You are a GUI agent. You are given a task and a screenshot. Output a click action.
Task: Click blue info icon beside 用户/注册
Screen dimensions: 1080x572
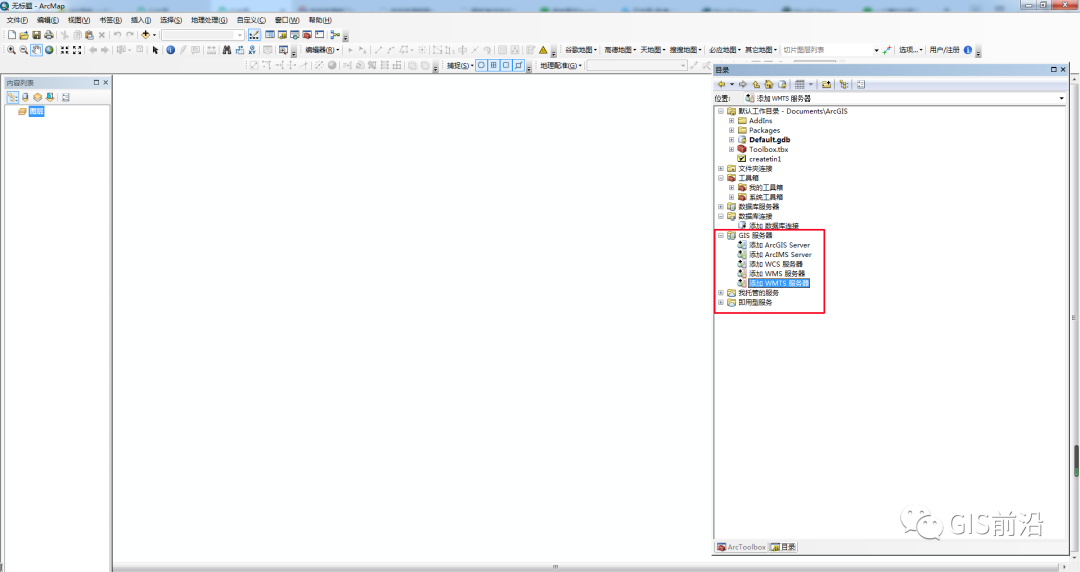pos(968,50)
